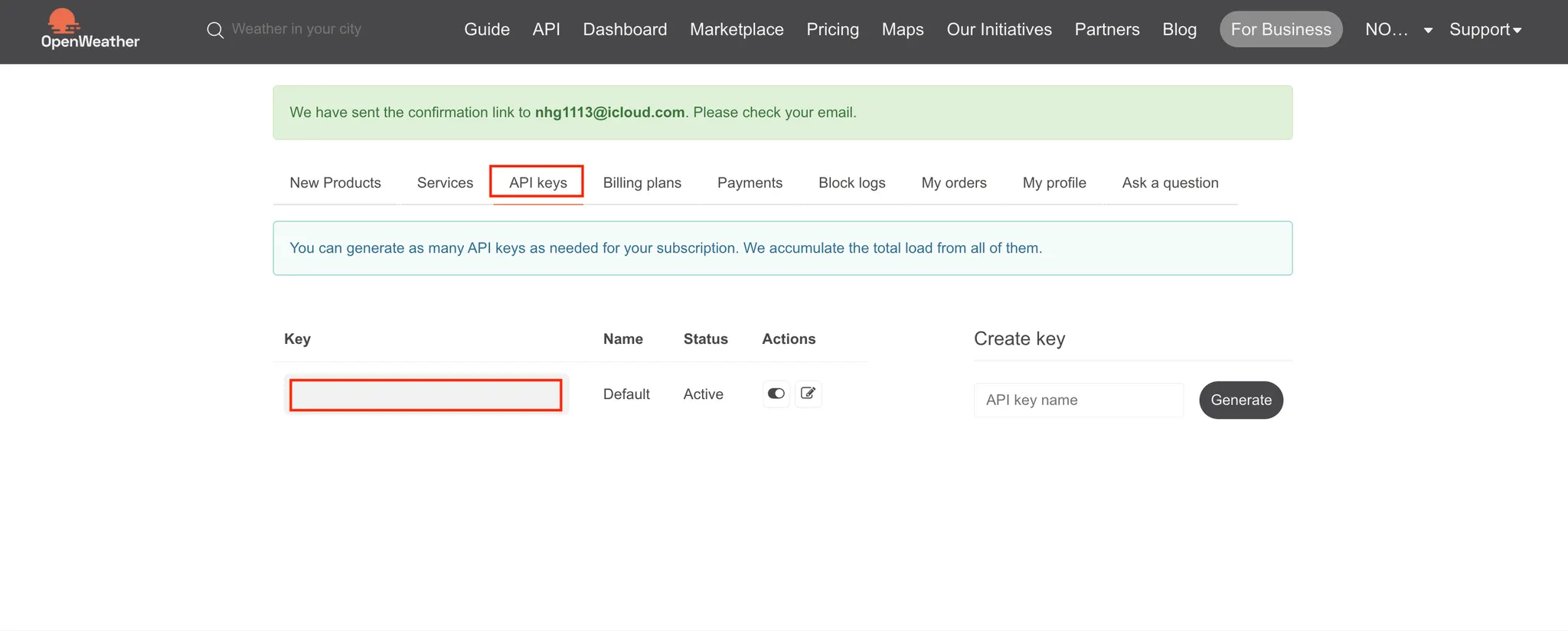Switch to the New Products tab

(335, 183)
